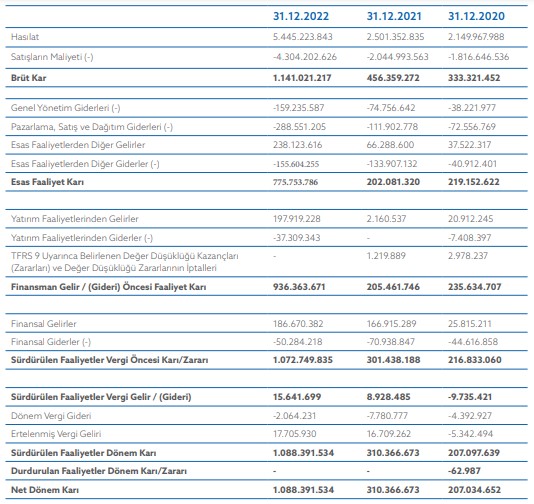Click the Genel Yönetim Giderleri label
534x504 pixels.
[x=65, y=108]
